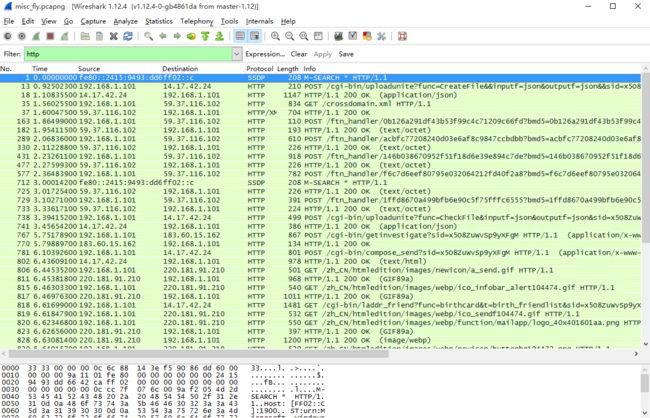Click the filter field containing http
This screenshot has width=650, height=418.
(128, 54)
